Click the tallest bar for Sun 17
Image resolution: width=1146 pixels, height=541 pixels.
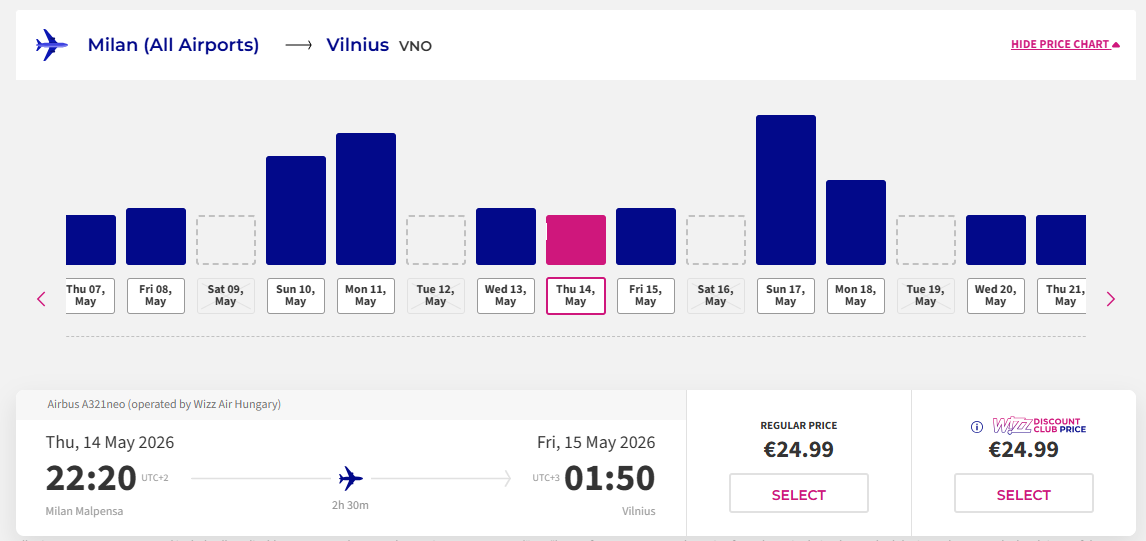click(x=786, y=190)
